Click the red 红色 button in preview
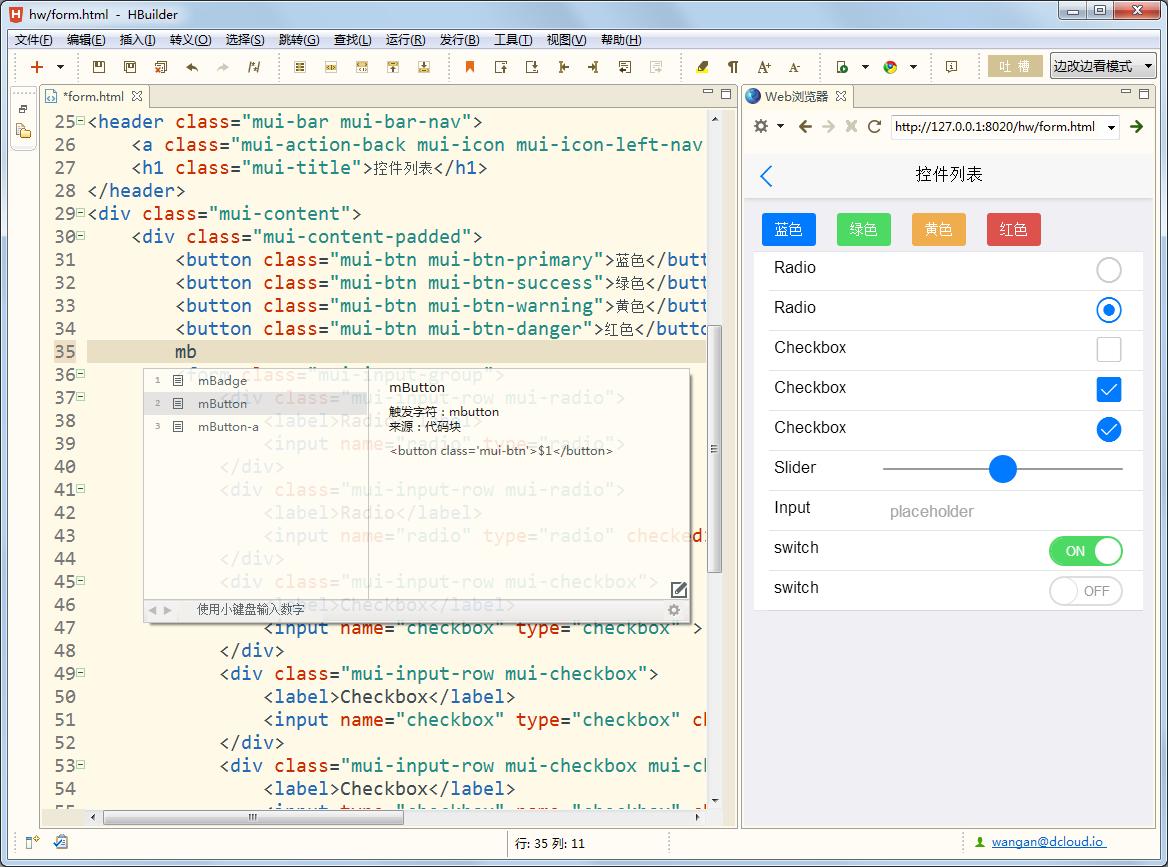 click(1013, 229)
